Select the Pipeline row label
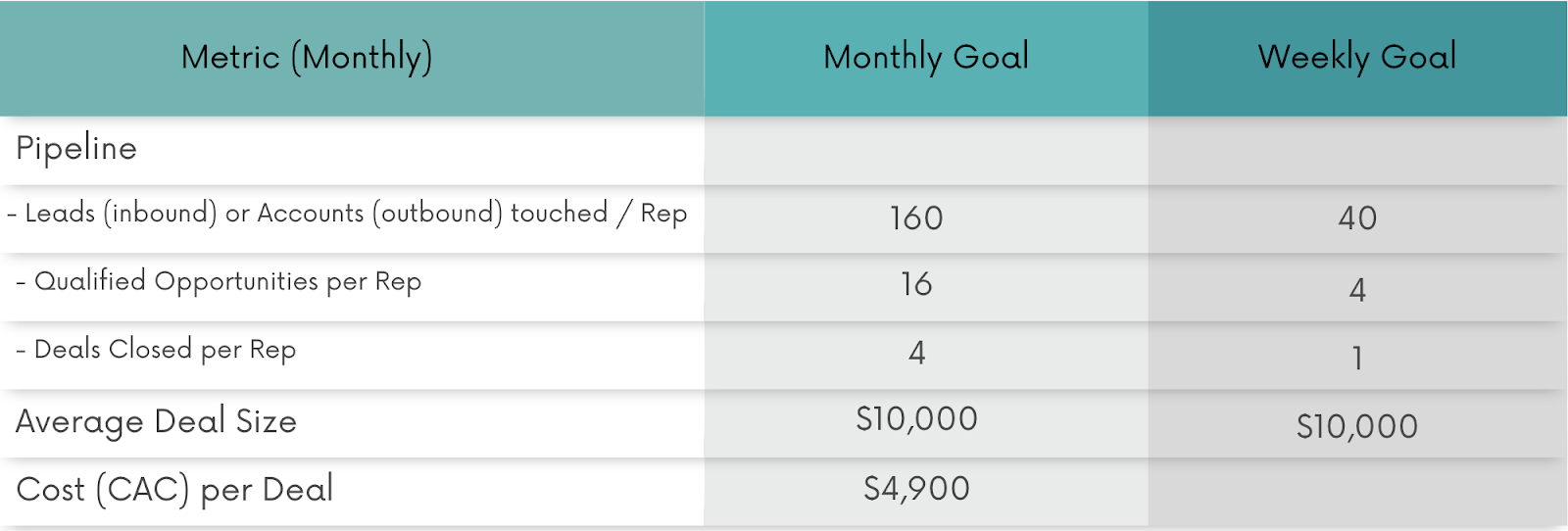Image resolution: width=1568 pixels, height=531 pixels. coord(76,149)
